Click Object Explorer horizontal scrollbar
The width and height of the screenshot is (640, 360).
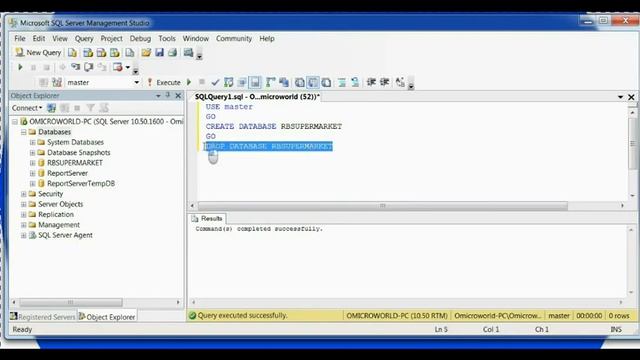pos(71,302)
